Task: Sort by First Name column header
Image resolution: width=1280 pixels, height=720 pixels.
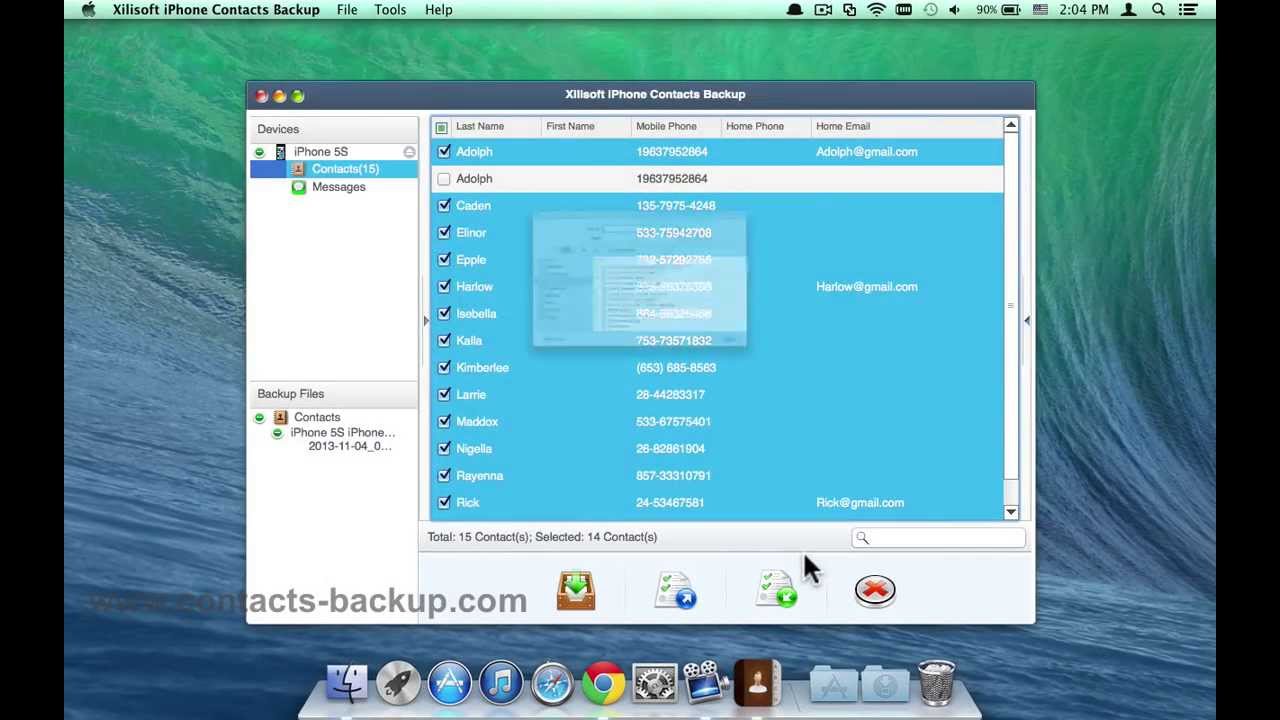Action: pos(570,127)
